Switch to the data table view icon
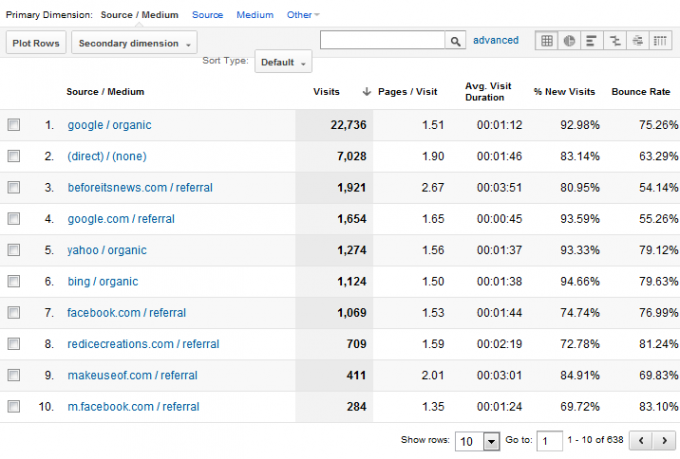The image size is (680, 459). tap(547, 41)
